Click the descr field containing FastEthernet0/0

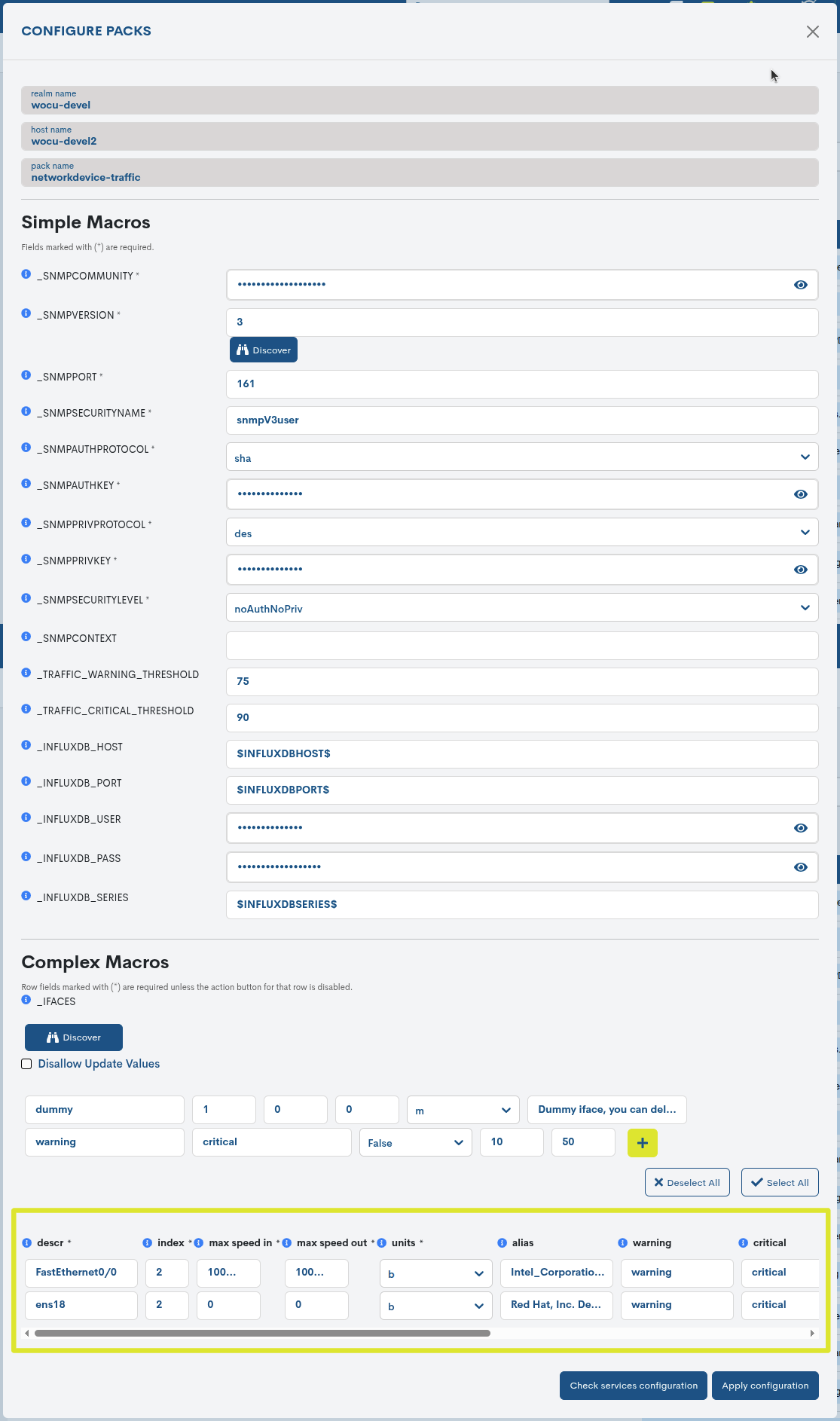(x=81, y=1273)
